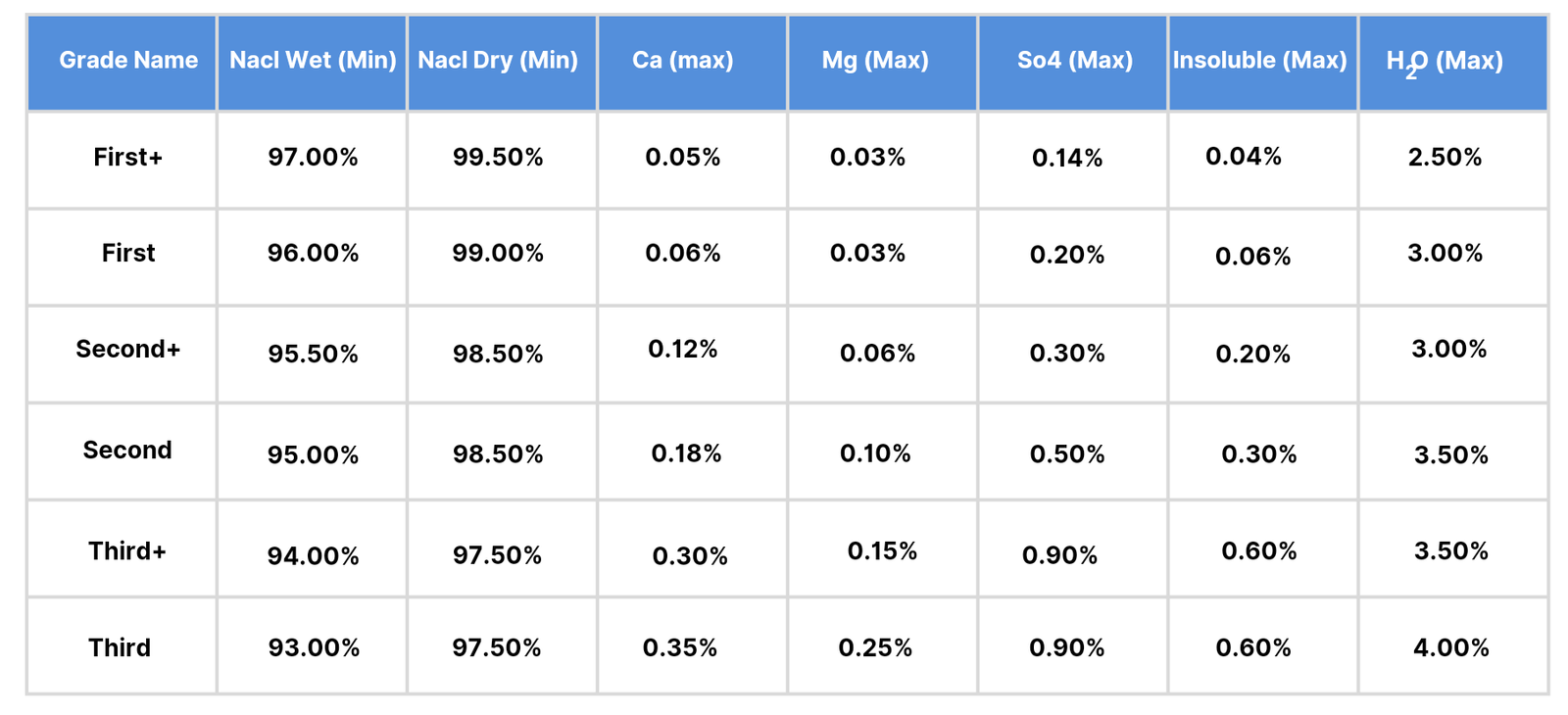Select the 99.00% Nacl Dry cell
1568x715 pixels.
pyautogui.click(x=498, y=254)
